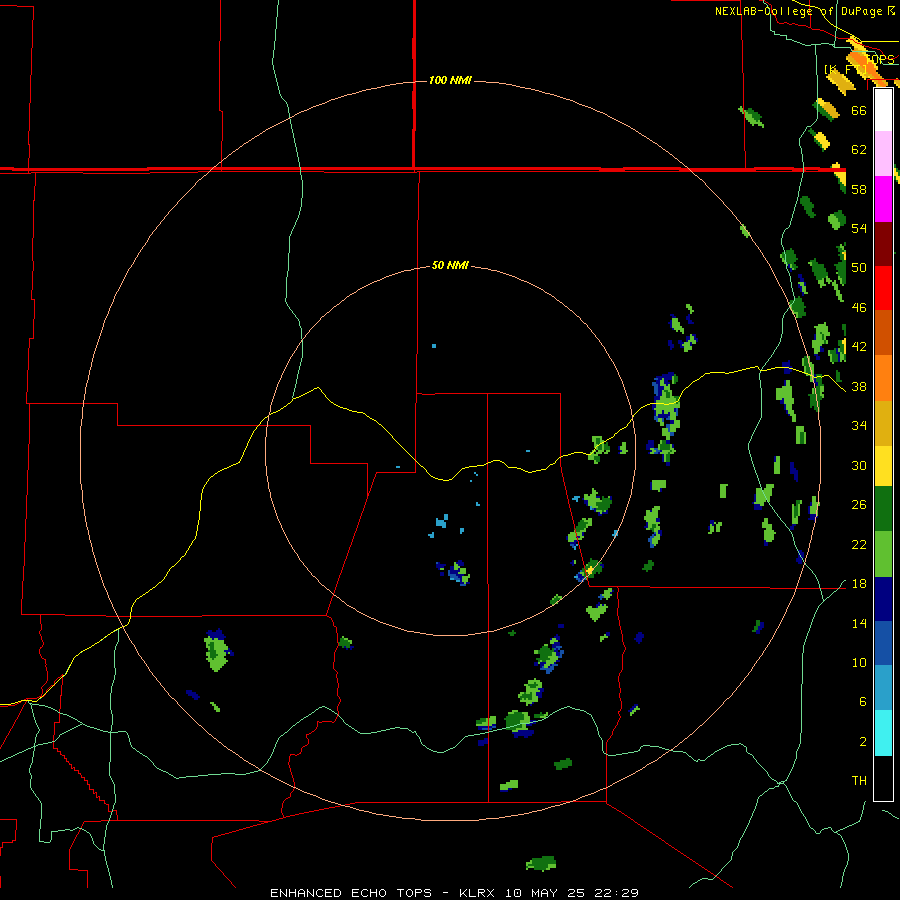Screen dimensions: 900x900
Task: Pick the light blue legend swatch
Action: pos(883,688)
